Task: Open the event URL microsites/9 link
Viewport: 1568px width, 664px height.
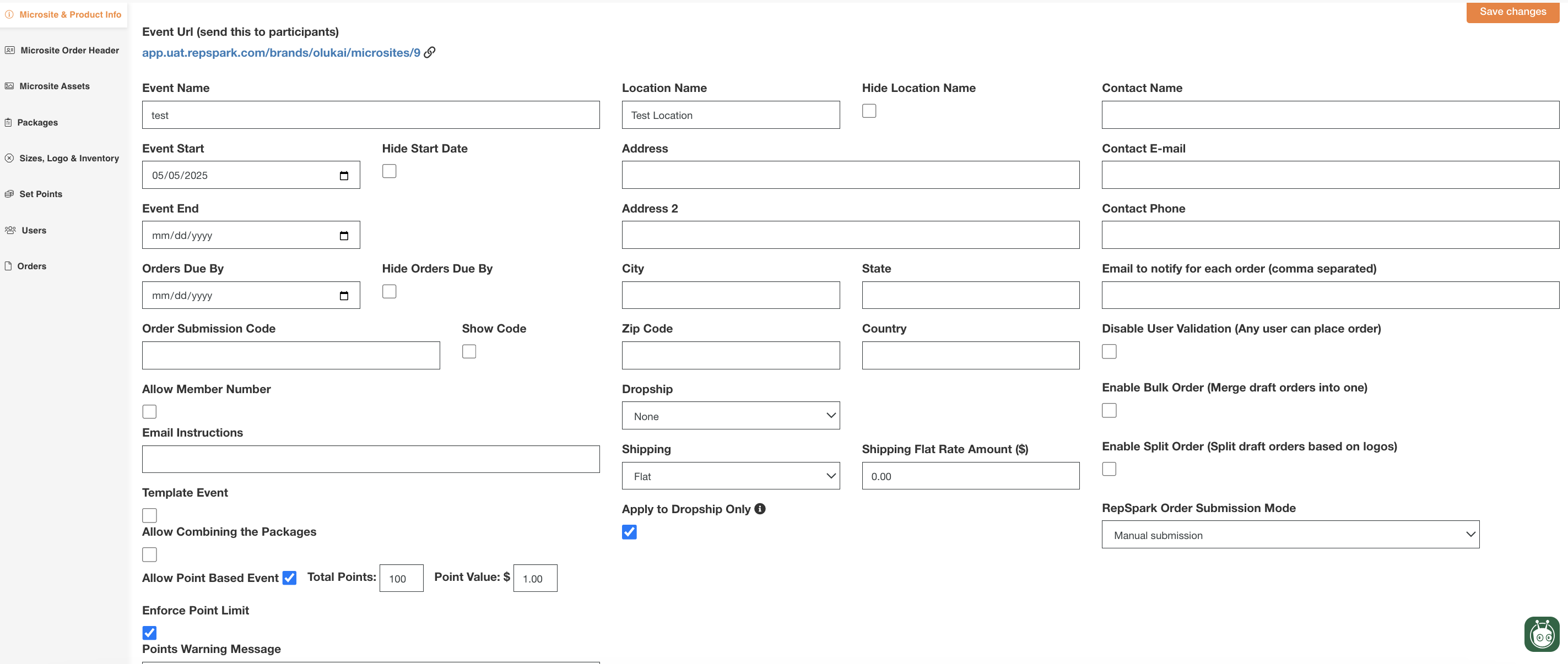Action: tap(281, 52)
